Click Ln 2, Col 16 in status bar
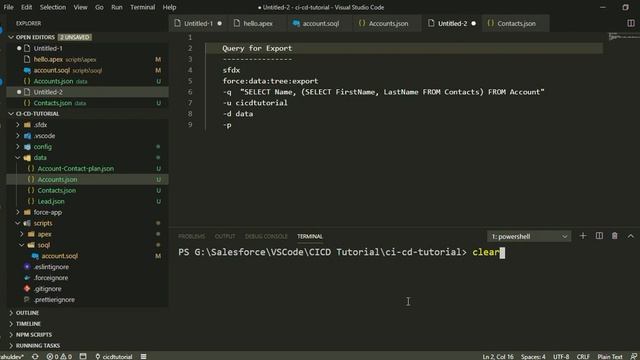 point(498,356)
